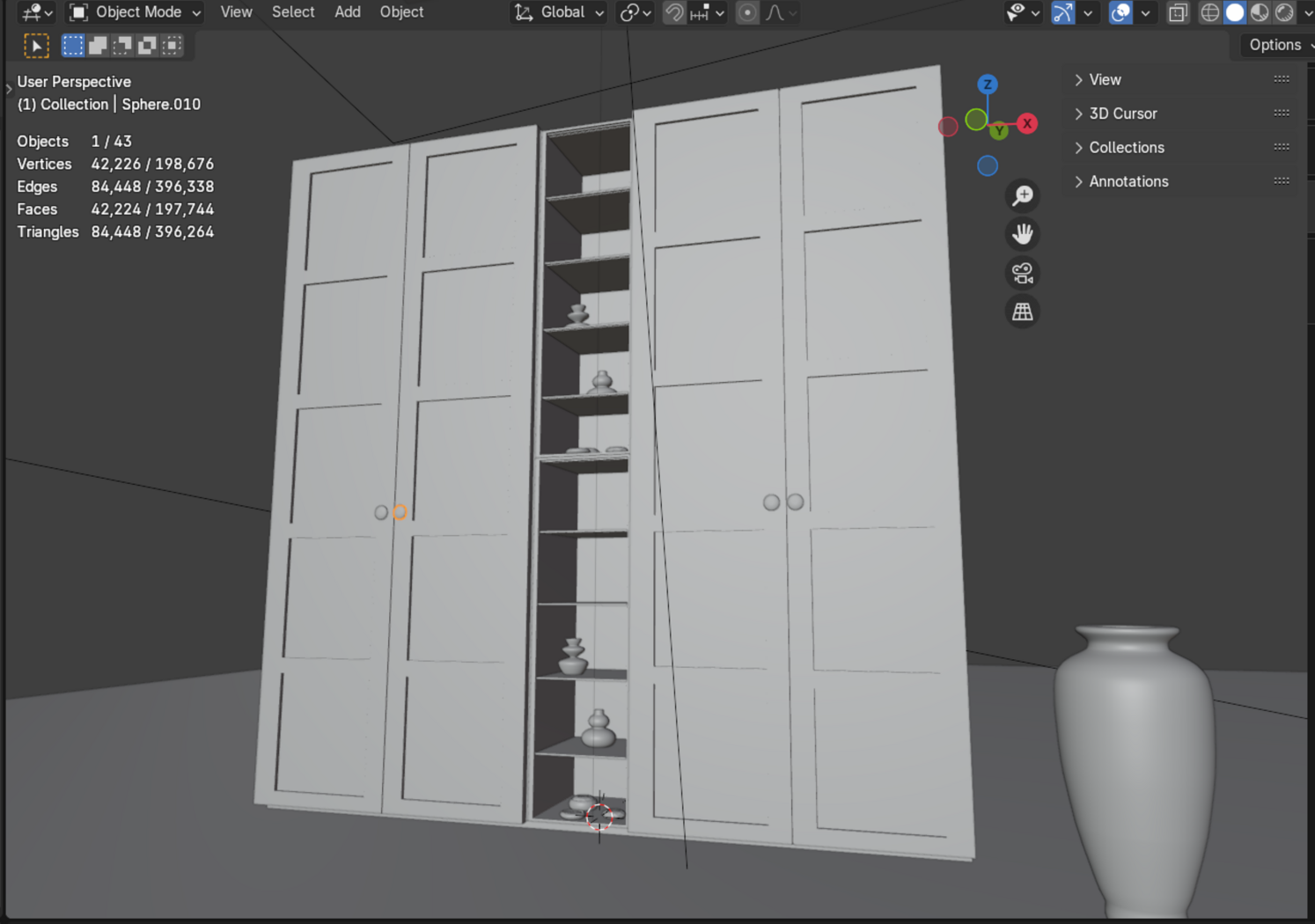Click the Vertices '42,226 / 198,676' statistic
The image size is (1315, 924).
(x=152, y=164)
